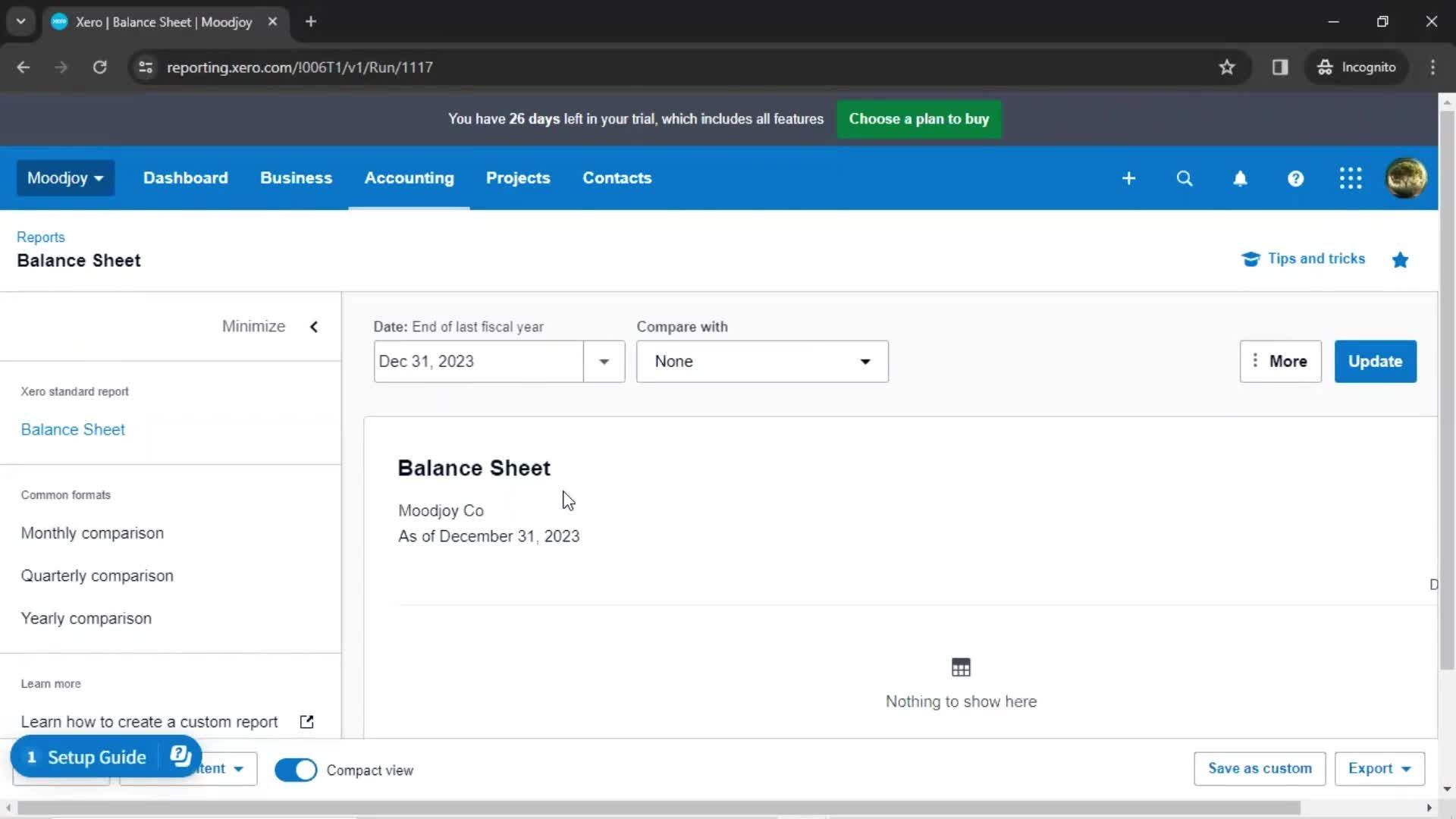Open the Dashboard menu
1456x819 pixels.
(x=186, y=178)
